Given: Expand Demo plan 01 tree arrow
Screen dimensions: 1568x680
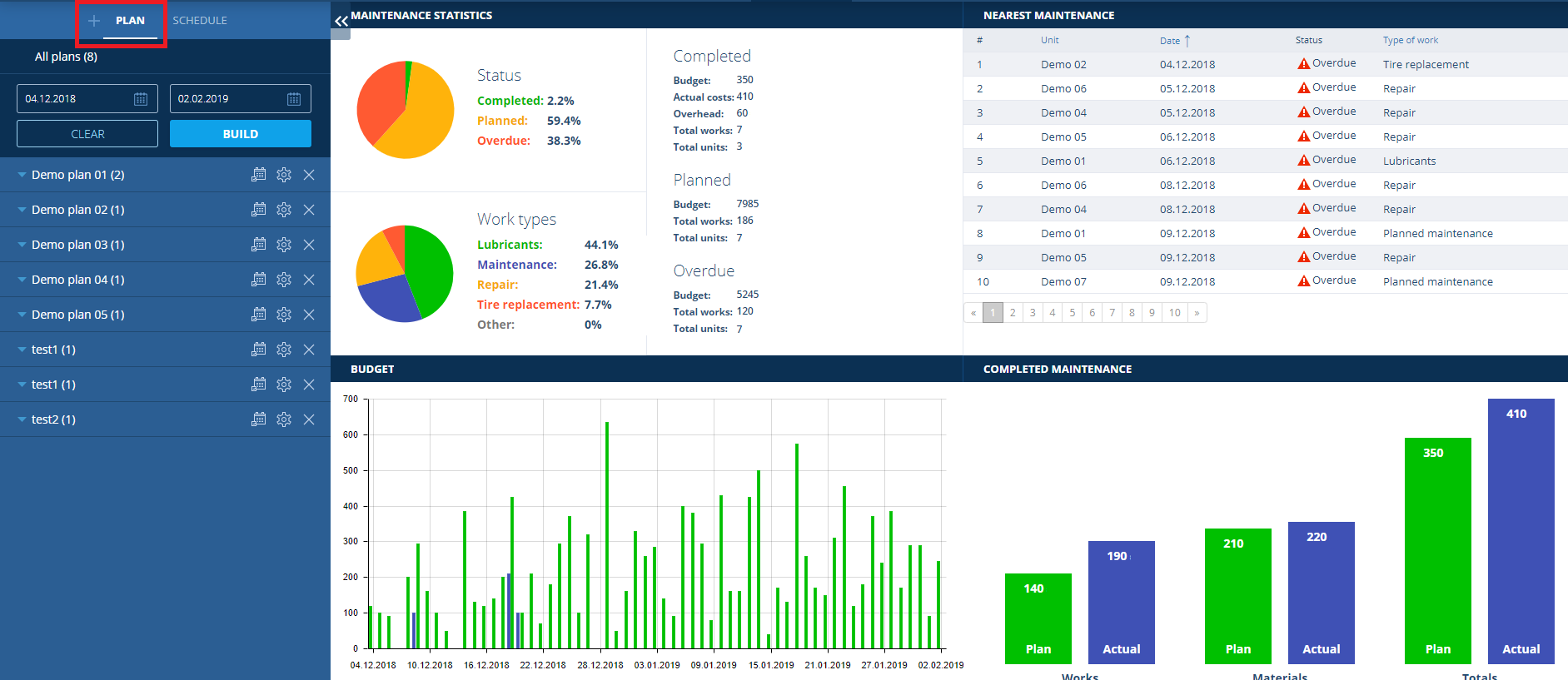Looking at the screenshot, I should (x=22, y=175).
